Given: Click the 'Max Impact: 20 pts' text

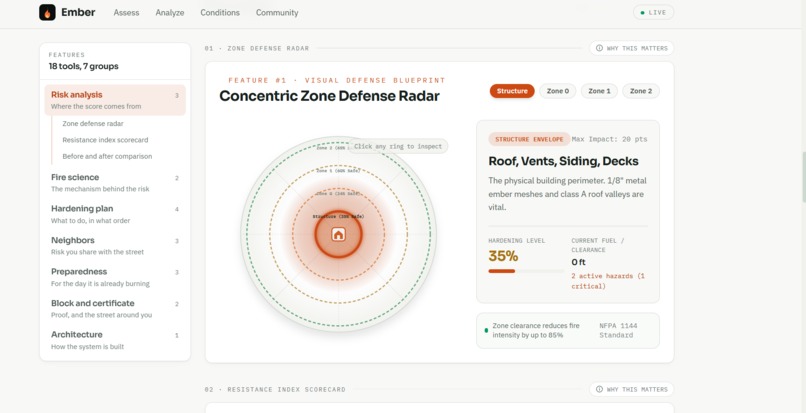Looking at the screenshot, I should [x=610, y=139].
